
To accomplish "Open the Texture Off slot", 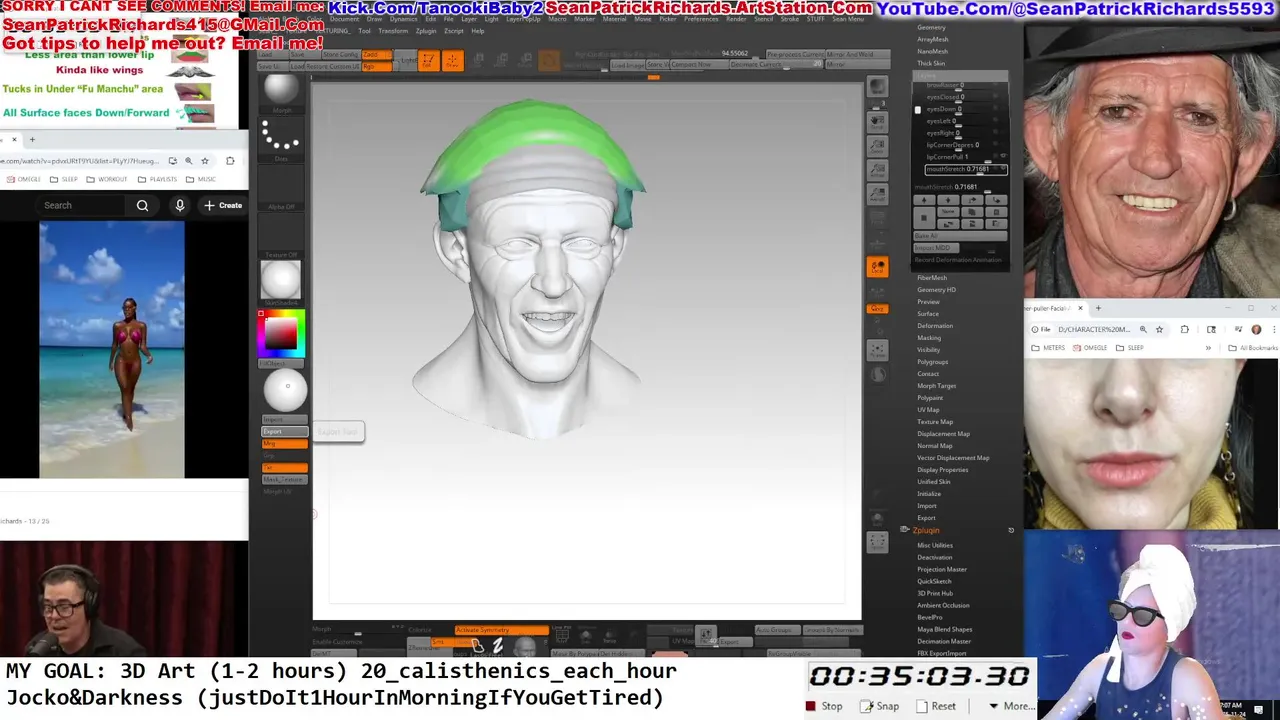I will pos(281,235).
